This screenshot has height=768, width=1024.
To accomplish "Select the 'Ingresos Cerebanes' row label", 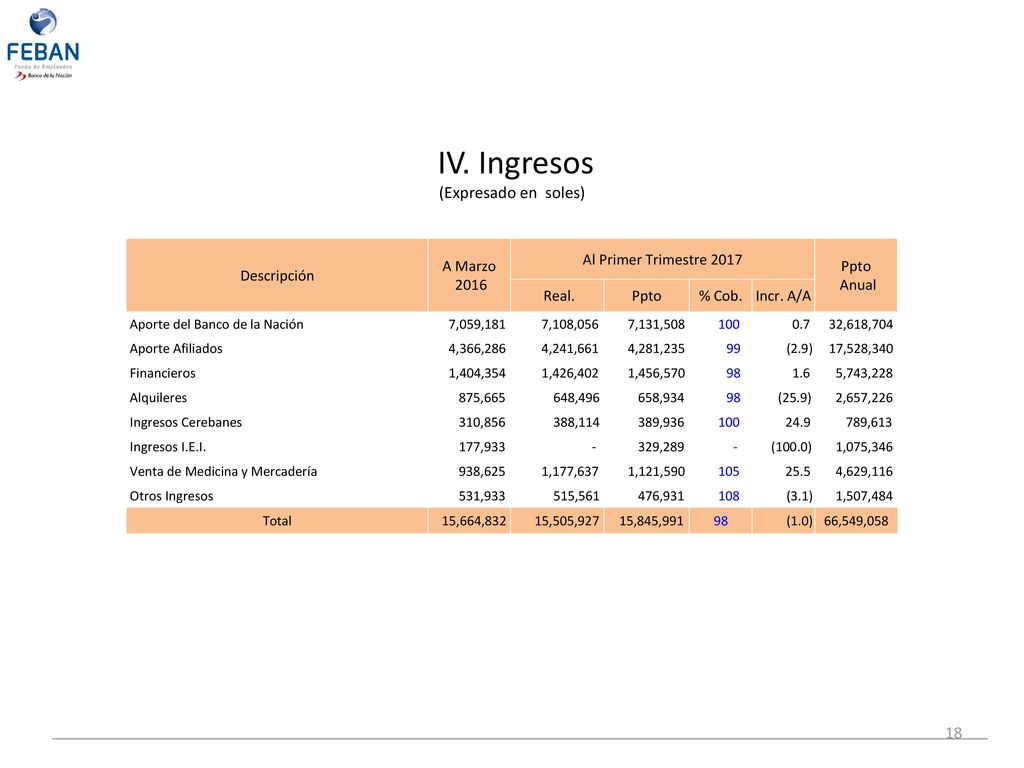I will (x=185, y=423).
